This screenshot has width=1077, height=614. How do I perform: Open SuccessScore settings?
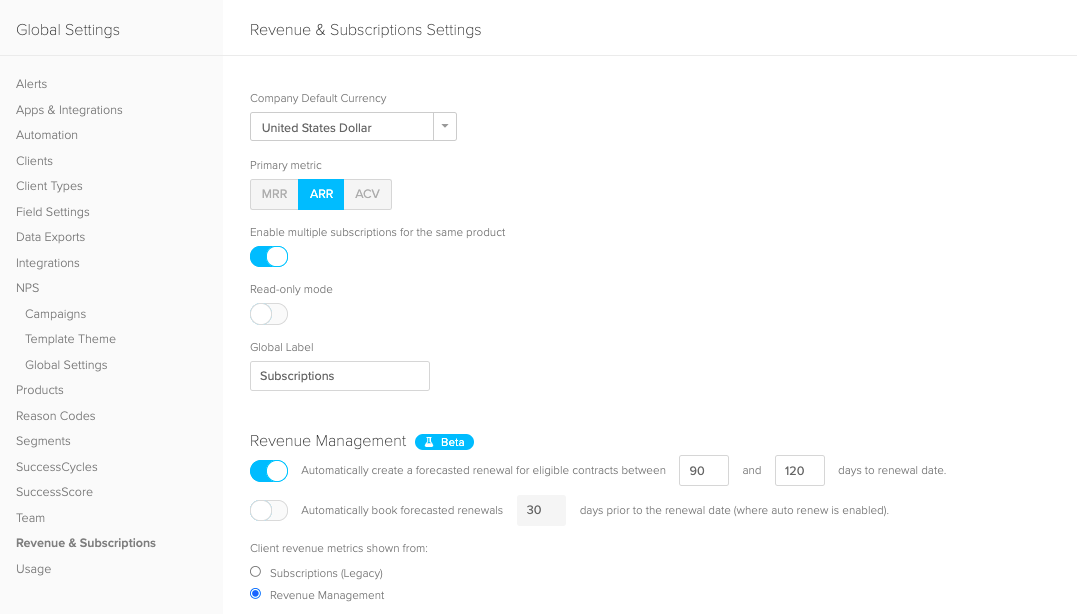click(54, 492)
